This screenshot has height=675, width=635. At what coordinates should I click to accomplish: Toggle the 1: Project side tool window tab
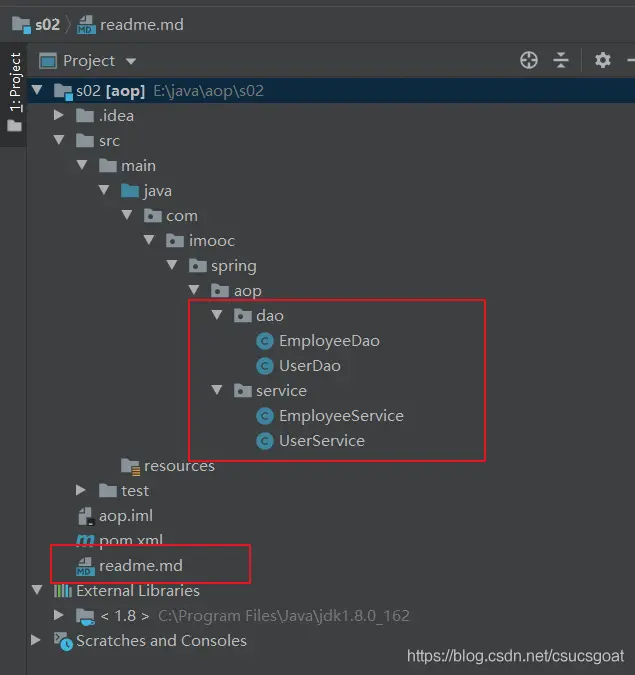click(14, 92)
